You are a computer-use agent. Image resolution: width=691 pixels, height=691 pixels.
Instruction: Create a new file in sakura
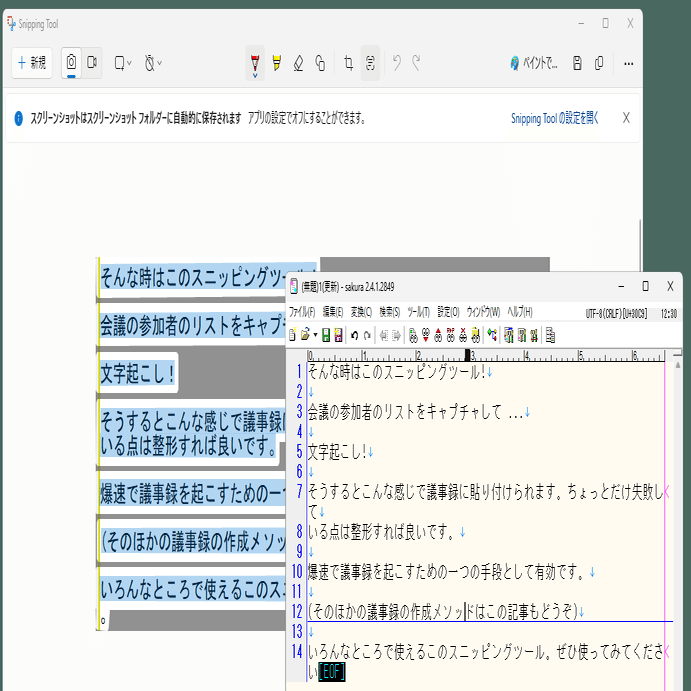click(x=293, y=335)
